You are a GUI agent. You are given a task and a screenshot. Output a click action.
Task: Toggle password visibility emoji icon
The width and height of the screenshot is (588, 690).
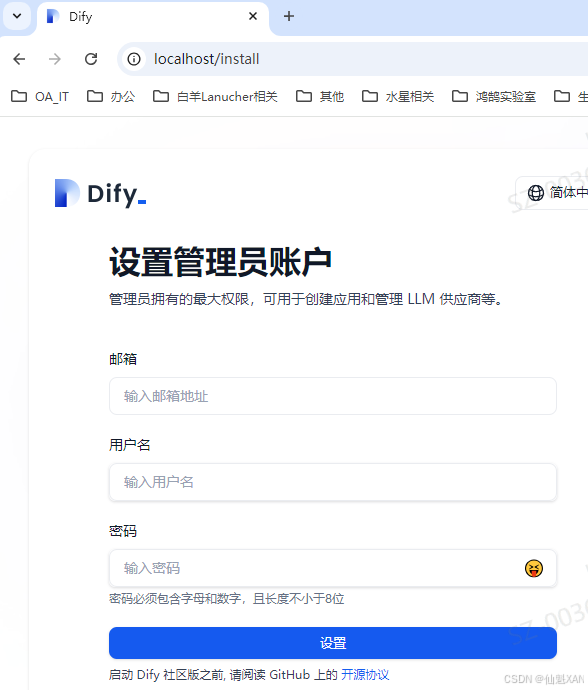[x=533, y=568]
